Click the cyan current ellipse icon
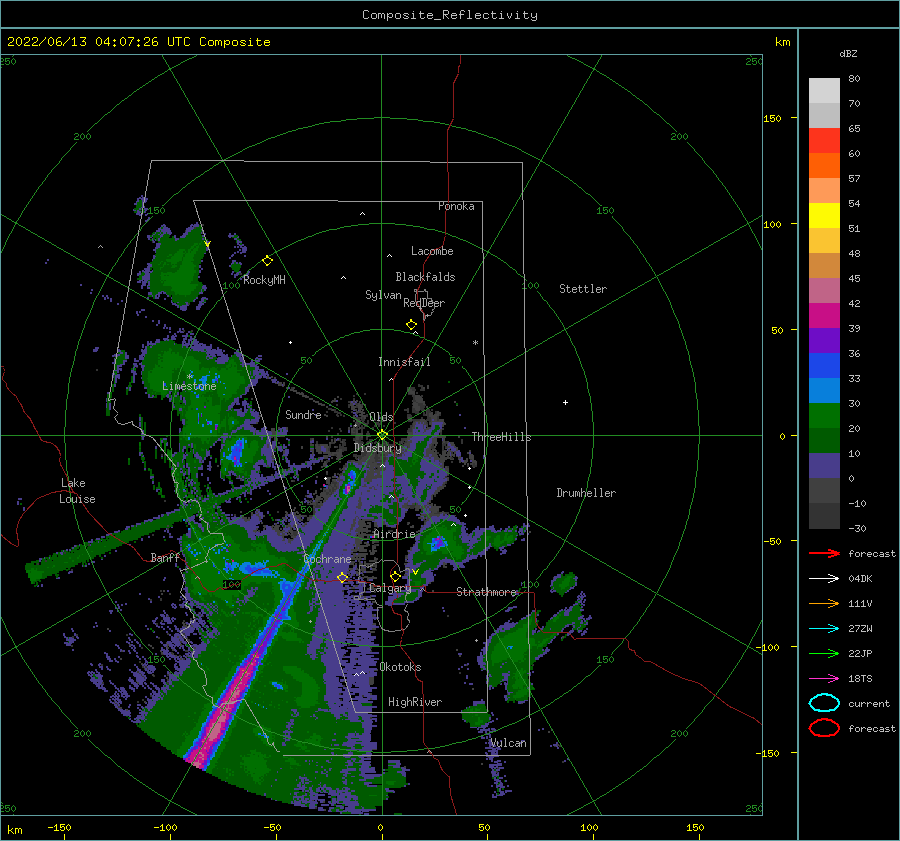The width and height of the screenshot is (900, 841). (824, 703)
